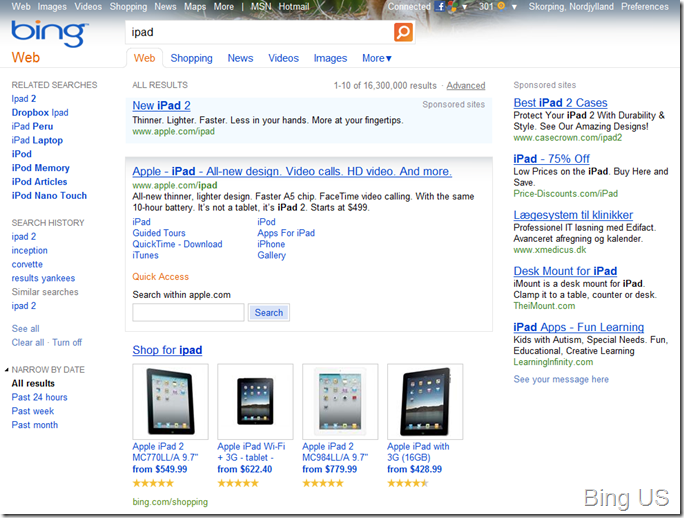
Task: Open the New iPad 2 sponsored result
Action: pos(161,106)
